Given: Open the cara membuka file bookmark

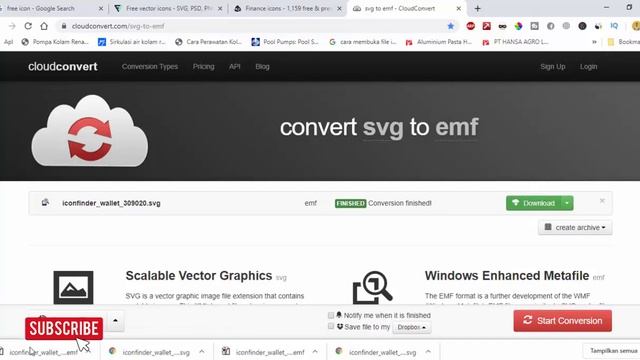Looking at the screenshot, I should [362, 42].
